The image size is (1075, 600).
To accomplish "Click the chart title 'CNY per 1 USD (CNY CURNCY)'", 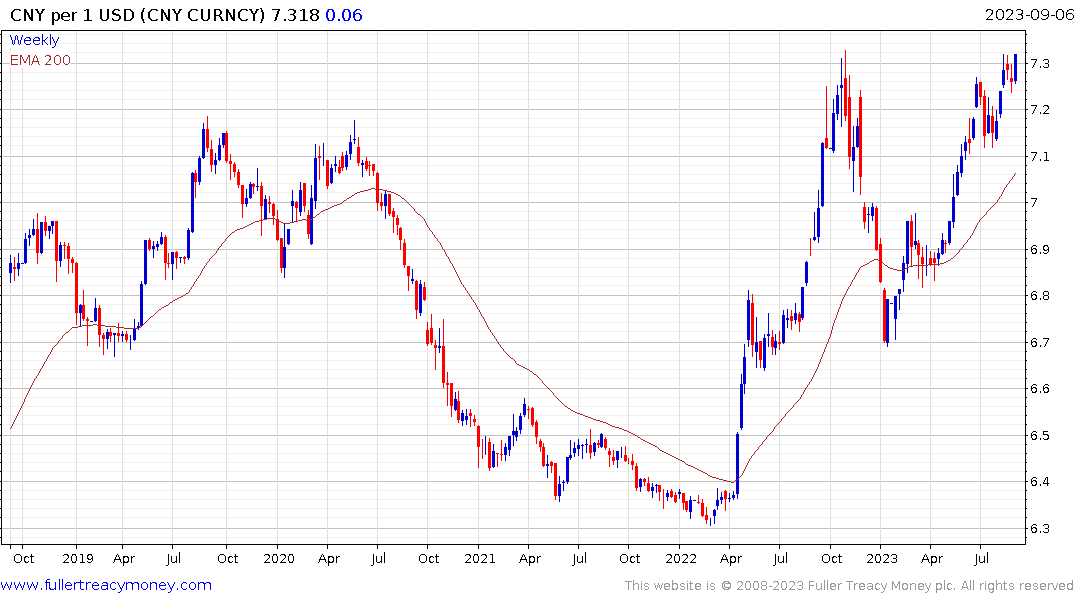I will 137,15.
